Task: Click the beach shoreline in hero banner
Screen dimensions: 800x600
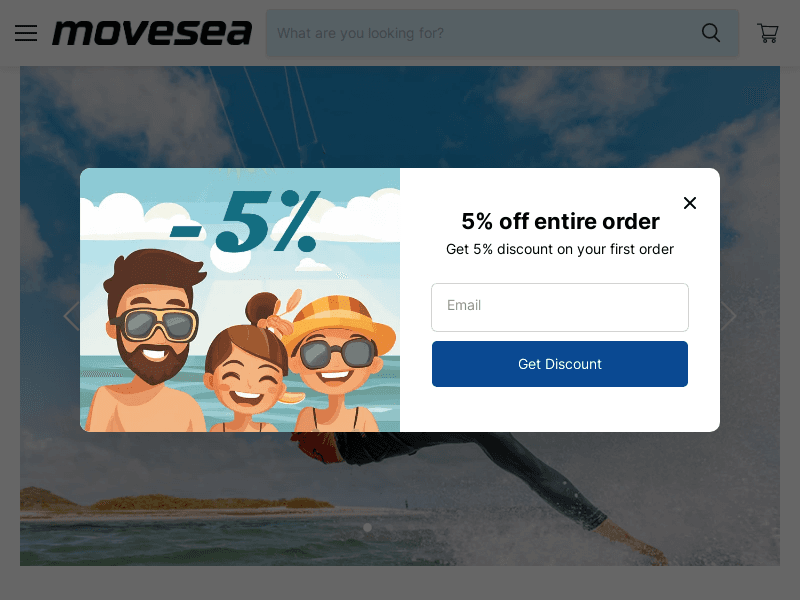Action: click(179, 507)
